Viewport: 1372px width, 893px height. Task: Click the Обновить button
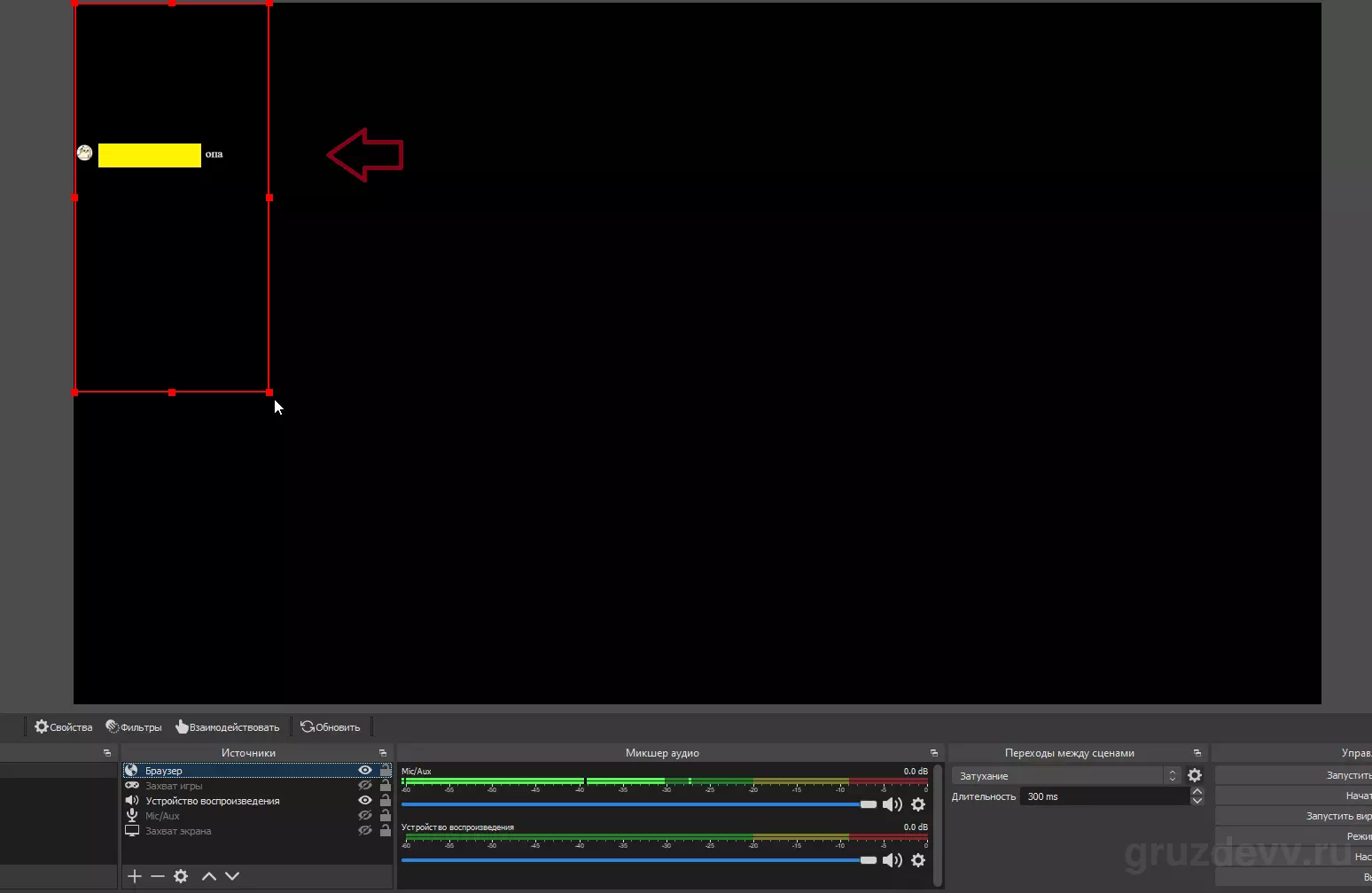pos(331,727)
